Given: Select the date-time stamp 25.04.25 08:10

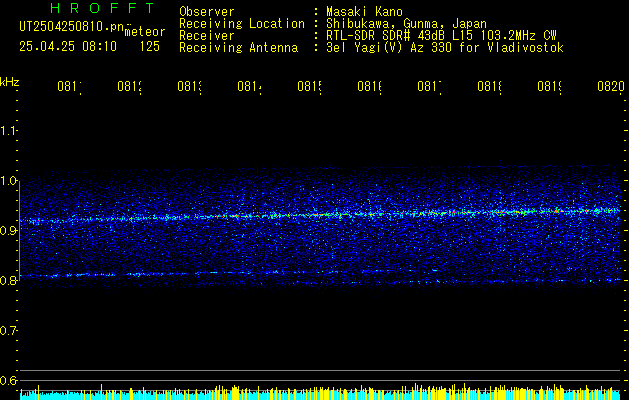Looking at the screenshot, I should (x=68, y=47).
